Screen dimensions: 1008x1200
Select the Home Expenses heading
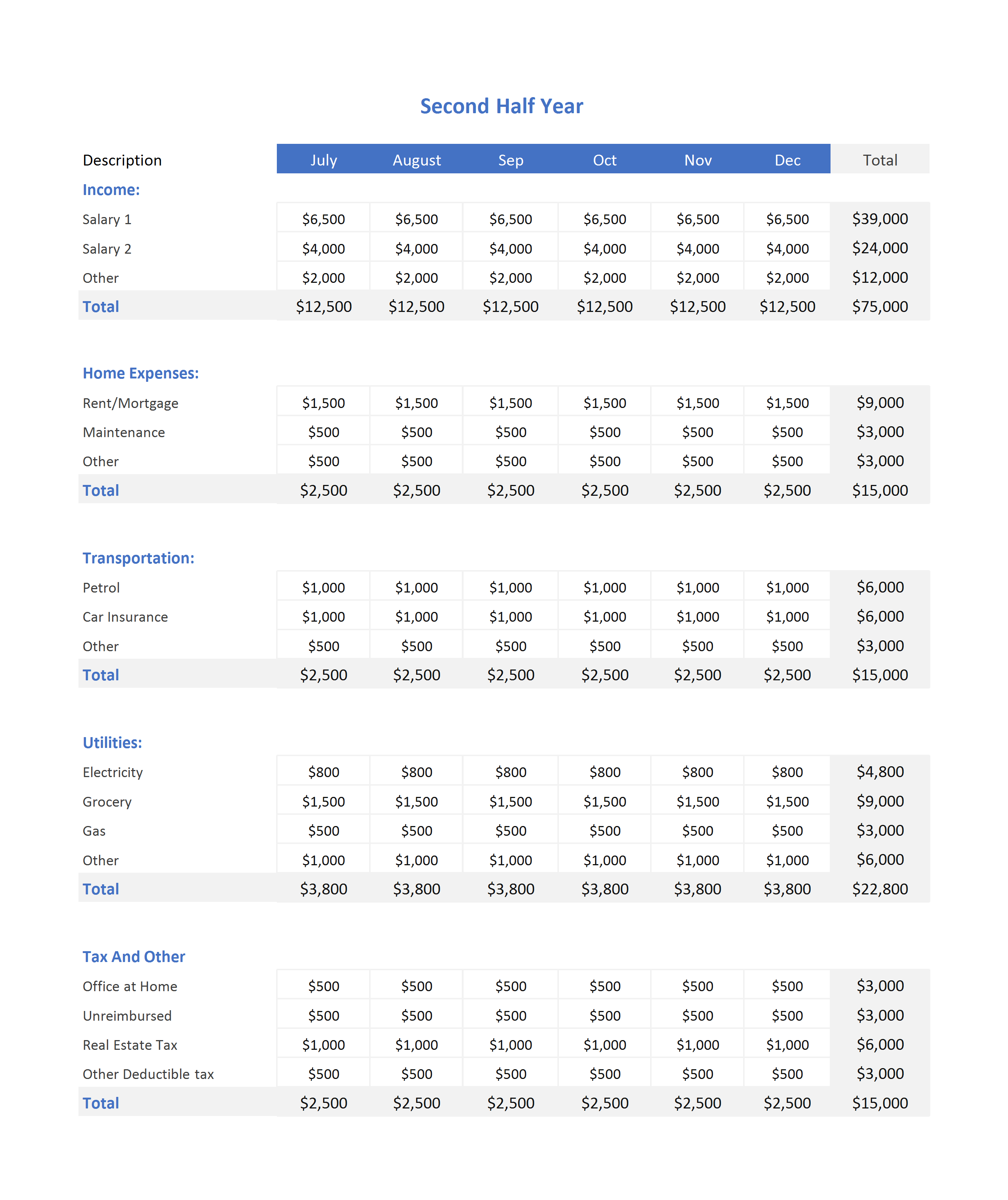[x=140, y=373]
